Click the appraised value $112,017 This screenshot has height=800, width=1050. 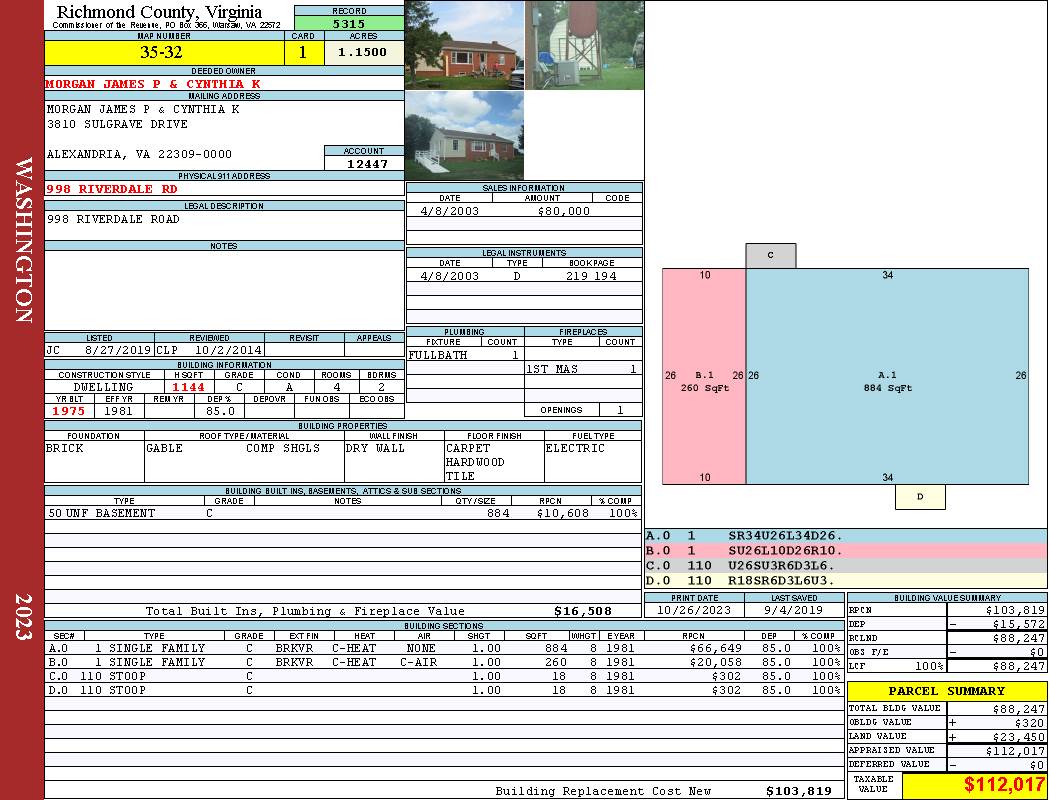point(1015,751)
